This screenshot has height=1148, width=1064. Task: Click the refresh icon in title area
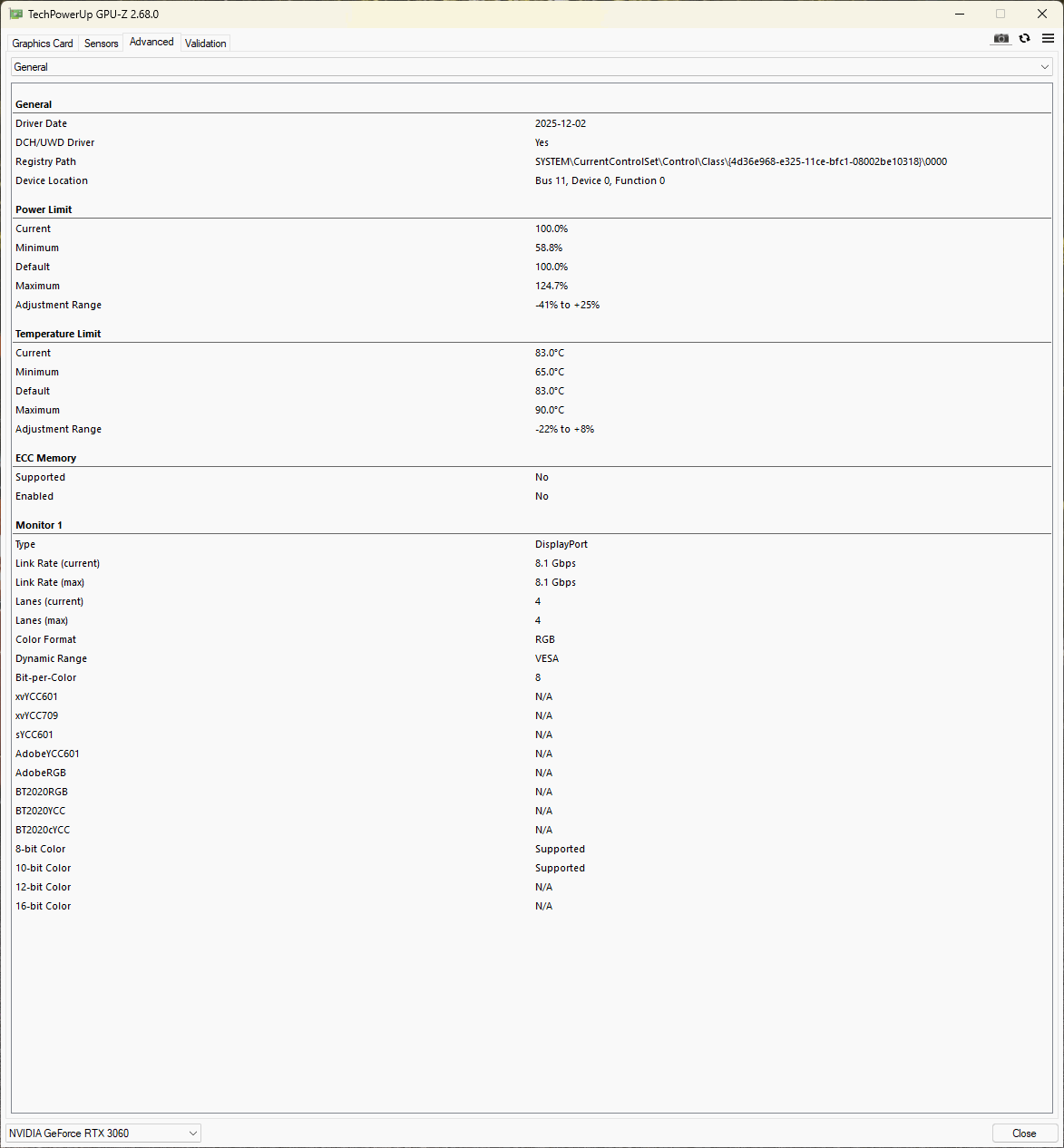pyautogui.click(x=1024, y=38)
